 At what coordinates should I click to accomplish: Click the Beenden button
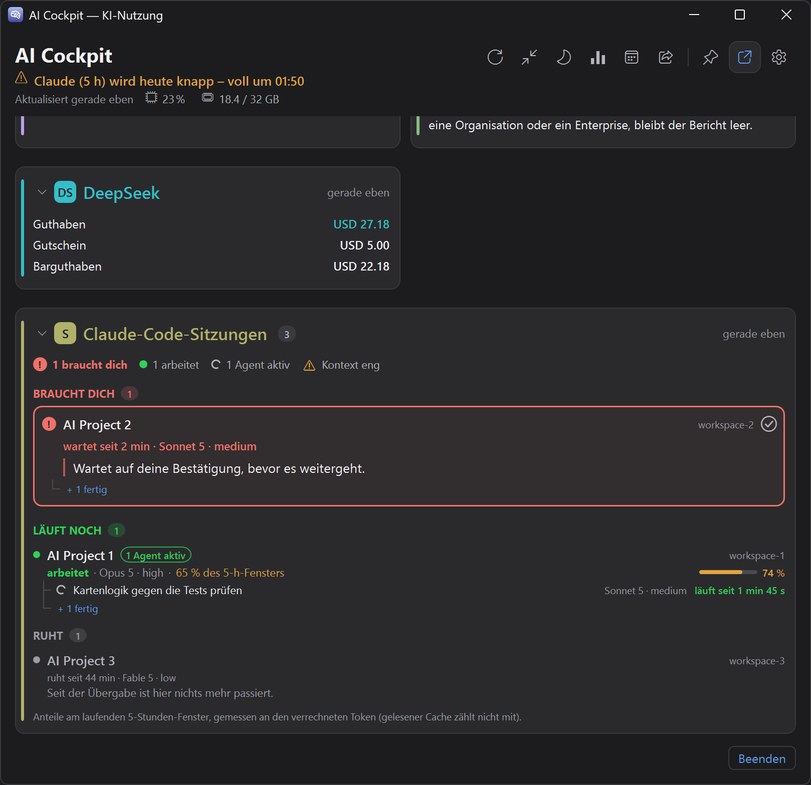click(761, 758)
